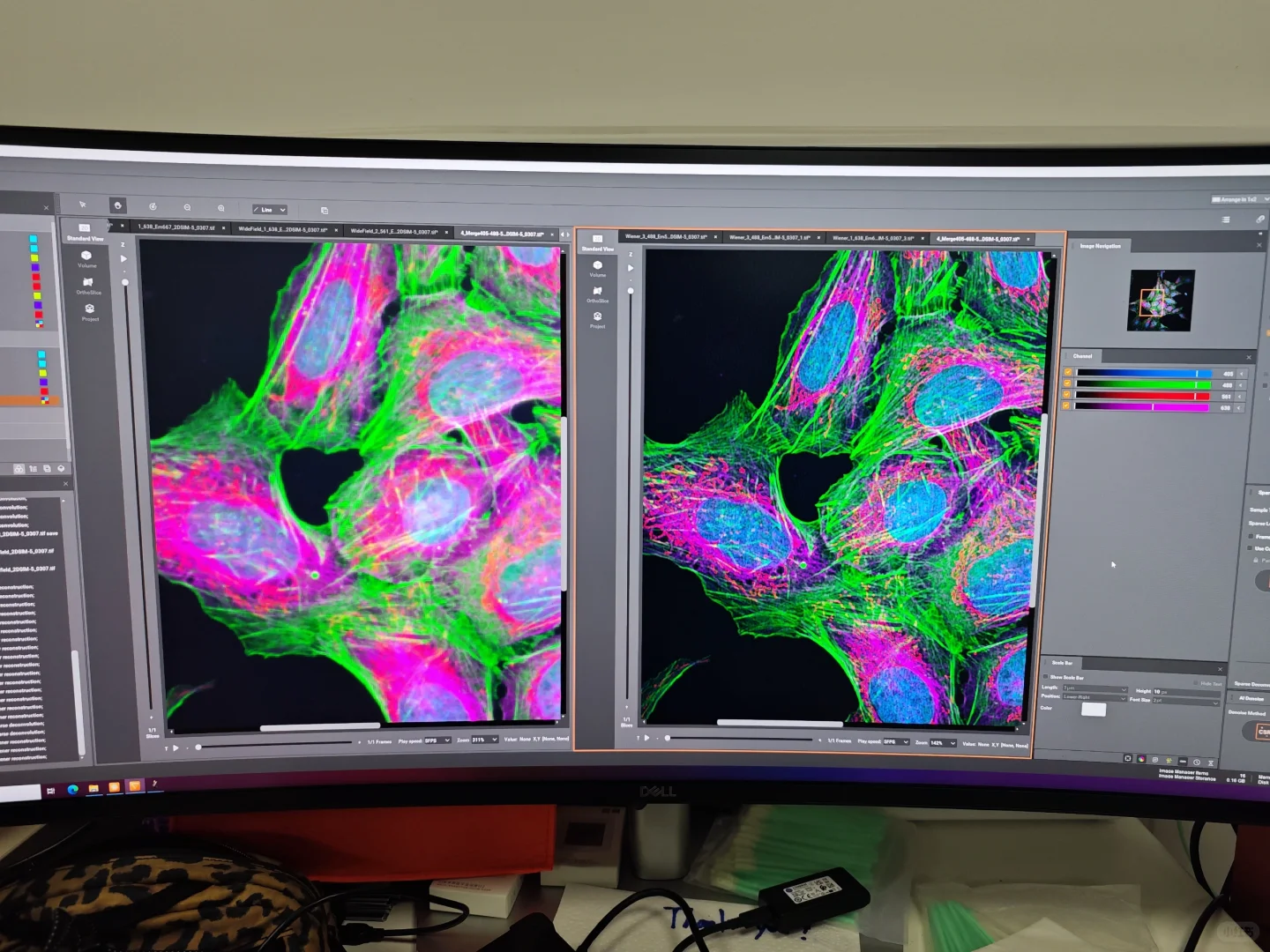
Task: Switch right viewer to Project mode
Action: pyautogui.click(x=597, y=320)
